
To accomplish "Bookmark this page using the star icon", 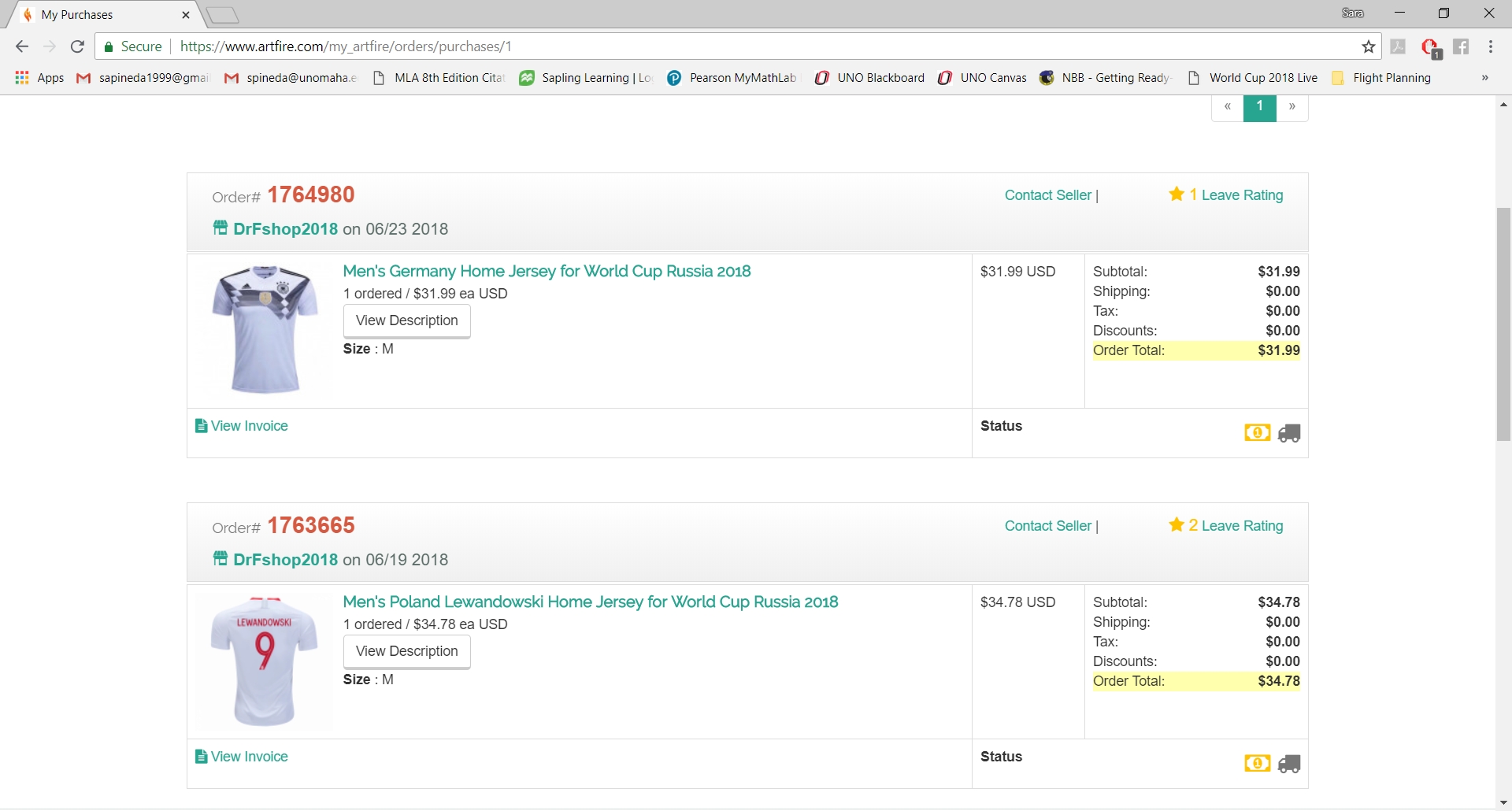I will coord(1369,46).
